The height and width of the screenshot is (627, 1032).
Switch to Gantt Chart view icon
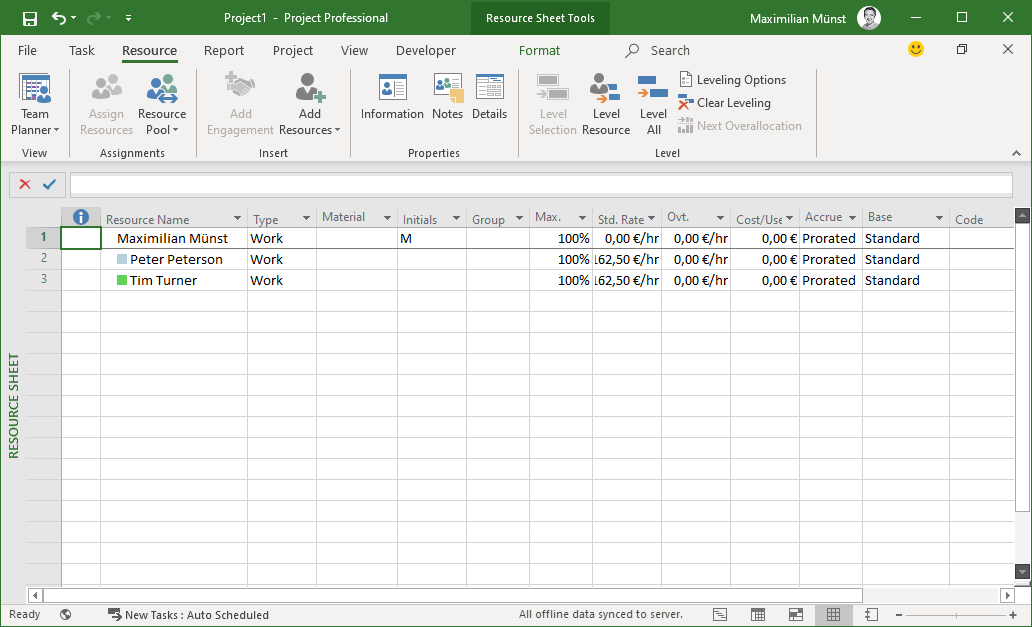tap(720, 614)
